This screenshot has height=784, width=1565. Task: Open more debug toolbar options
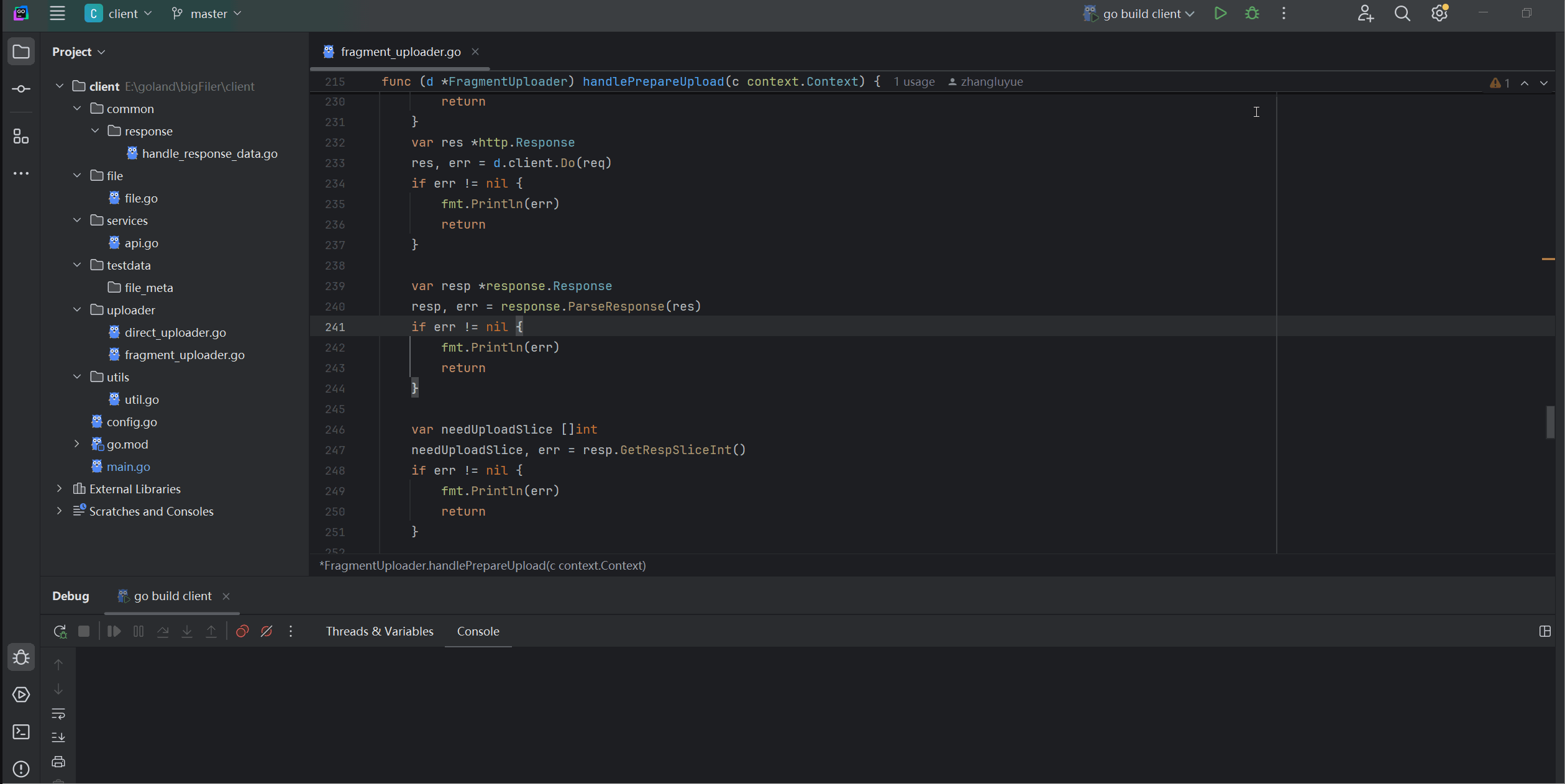click(x=291, y=631)
